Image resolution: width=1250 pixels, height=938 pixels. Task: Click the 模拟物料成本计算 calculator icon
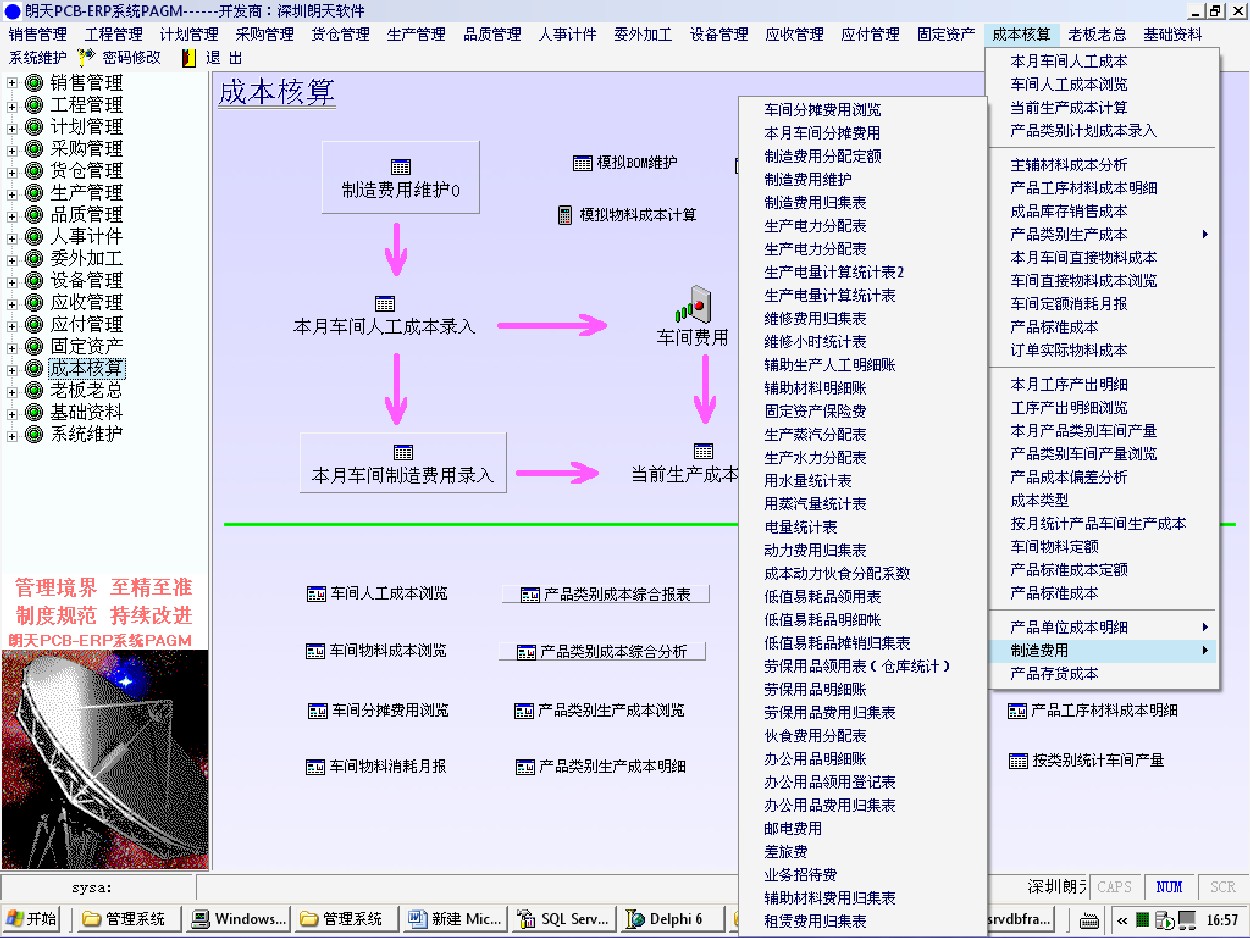pyautogui.click(x=565, y=214)
